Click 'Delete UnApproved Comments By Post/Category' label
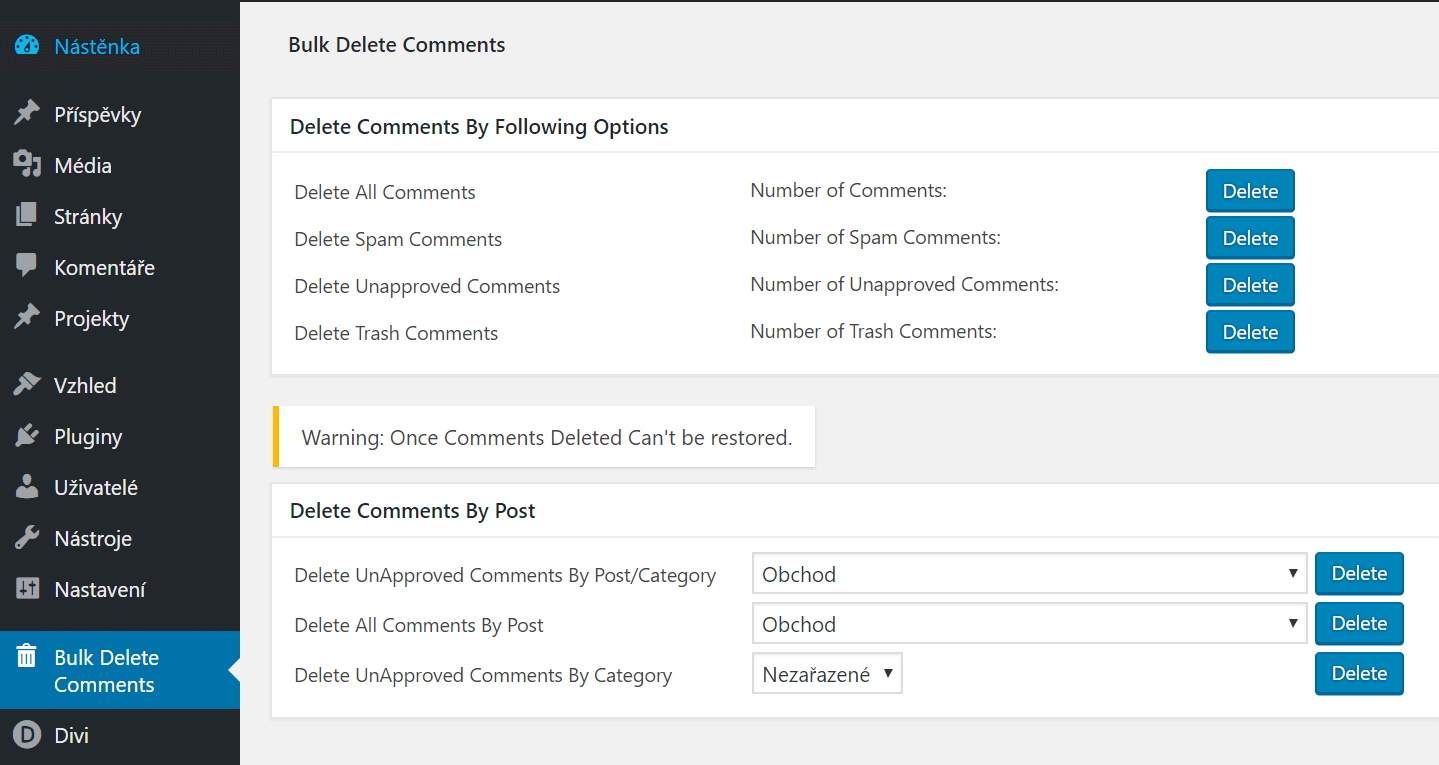The width and height of the screenshot is (1439, 765). 505,576
